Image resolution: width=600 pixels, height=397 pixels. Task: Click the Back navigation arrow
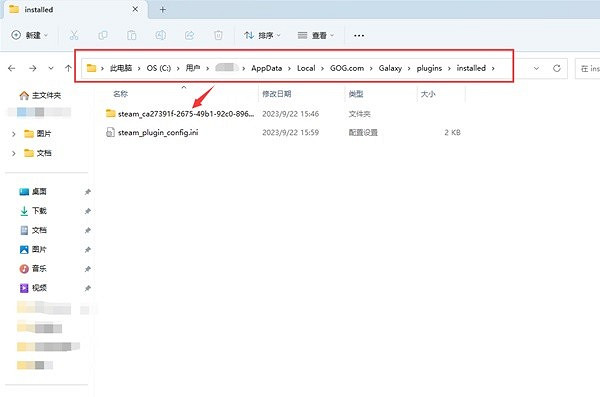[x=12, y=68]
